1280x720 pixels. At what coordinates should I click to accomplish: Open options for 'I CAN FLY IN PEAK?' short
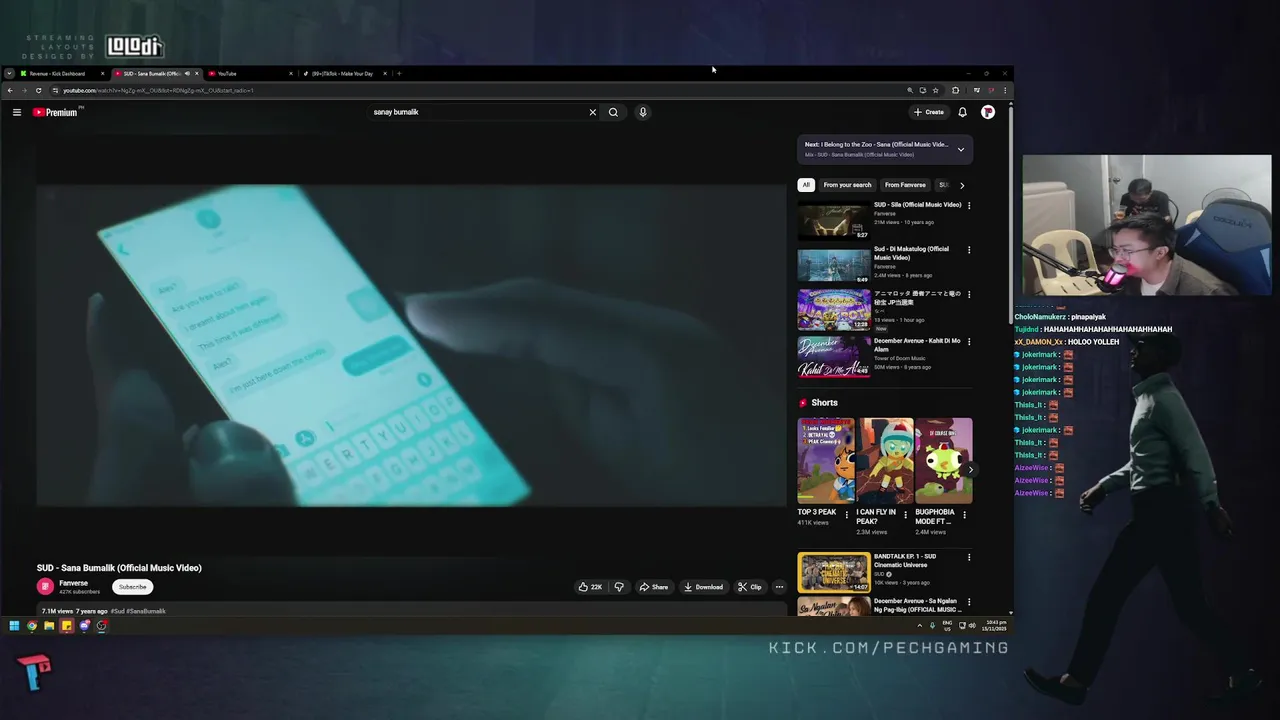tap(906, 515)
